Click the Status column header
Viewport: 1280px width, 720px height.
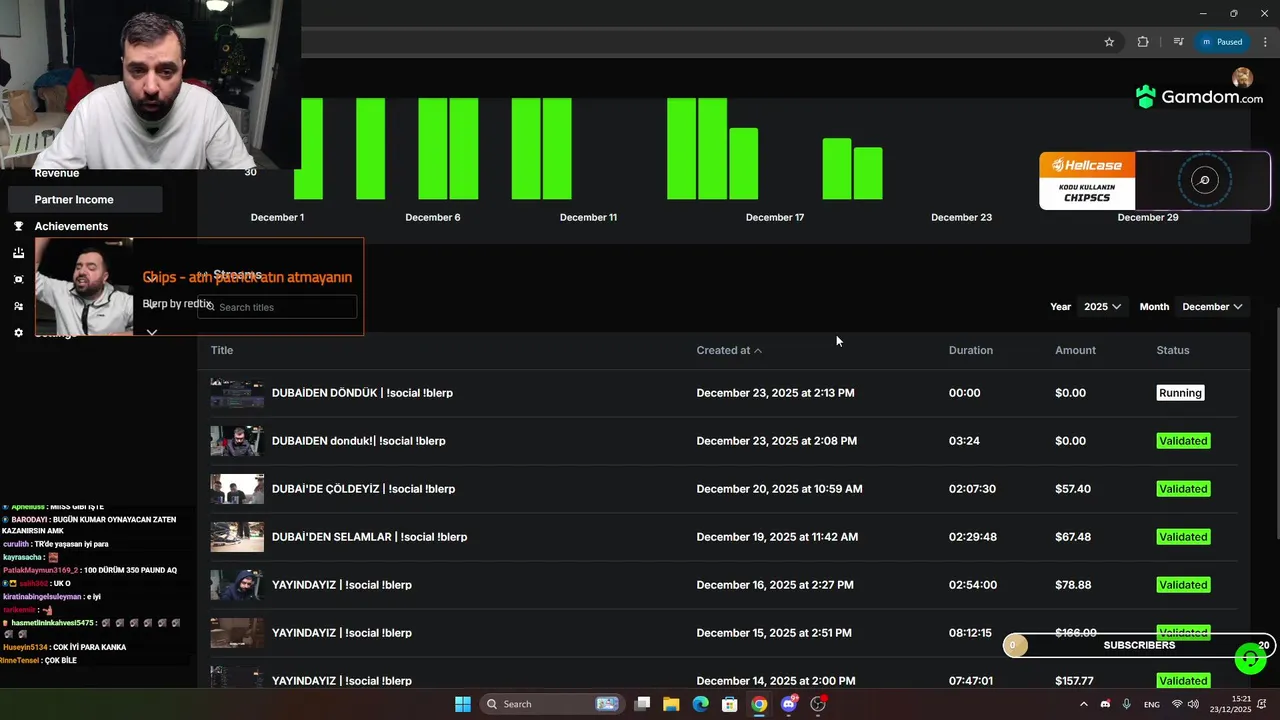pos(1173,350)
